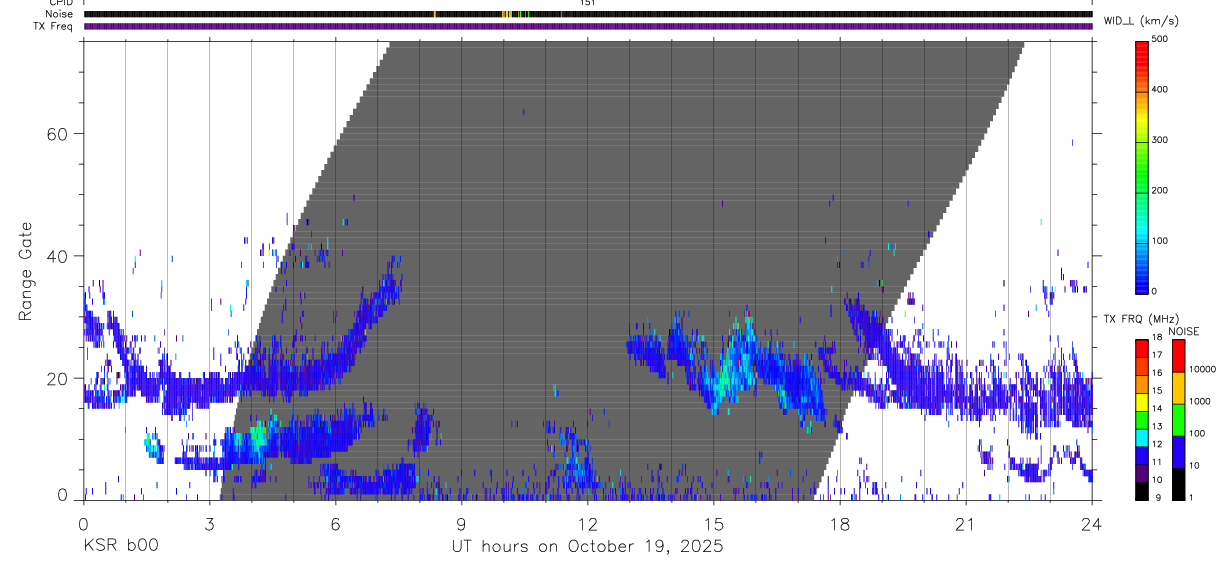Click the purple TX Freq strip above the plot
Viewport: 1228px width, 567px height.
[x=588, y=26]
